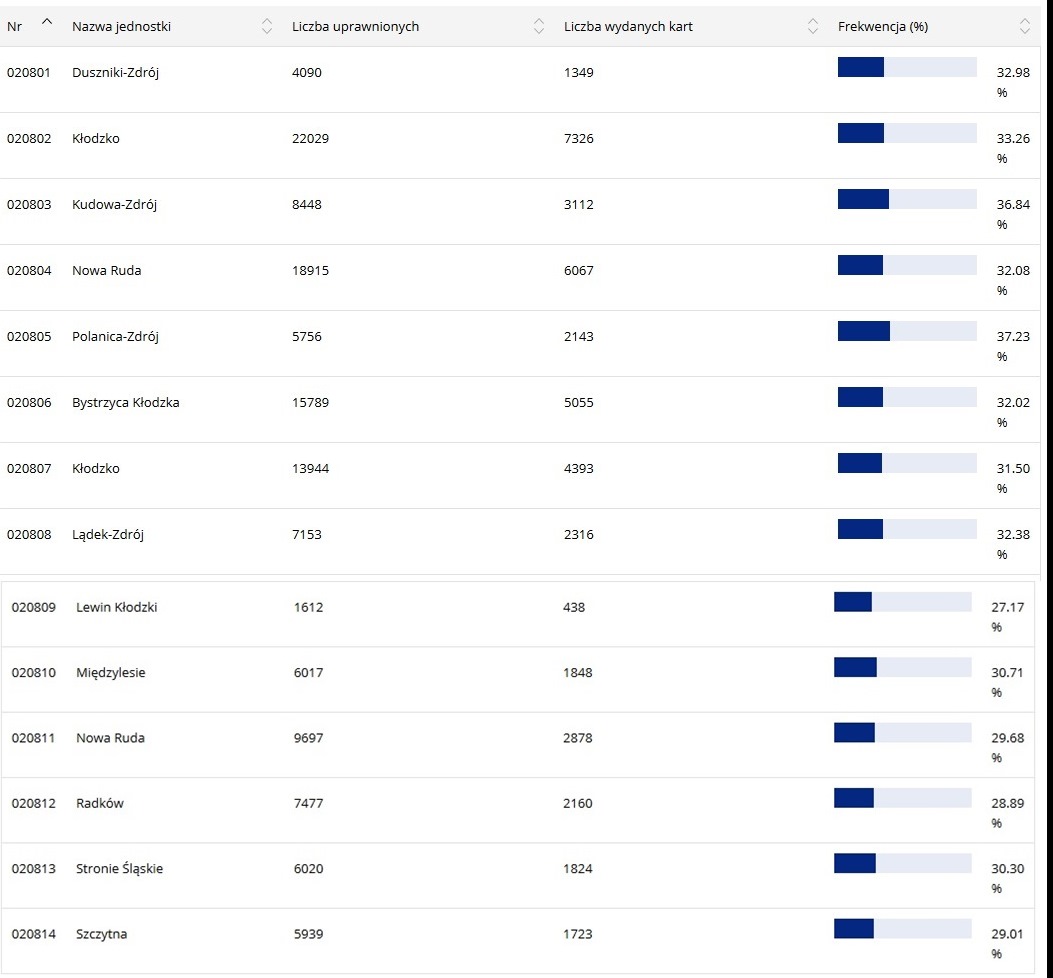Image resolution: width=1053 pixels, height=978 pixels.
Task: Click sort icon for Liczba wydanych kart column
Action: point(812,27)
